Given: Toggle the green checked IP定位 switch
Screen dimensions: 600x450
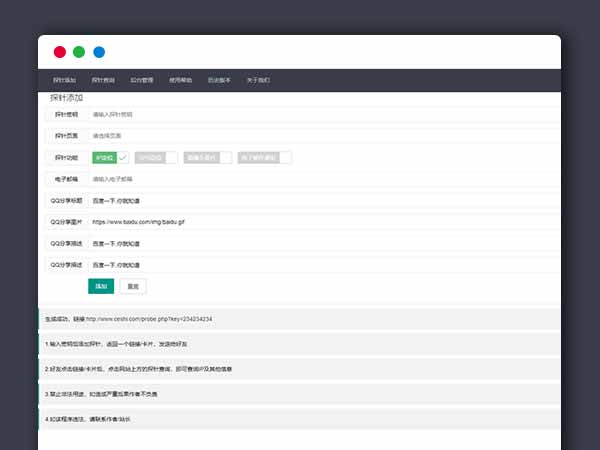Looking at the screenshot, I should [110, 157].
